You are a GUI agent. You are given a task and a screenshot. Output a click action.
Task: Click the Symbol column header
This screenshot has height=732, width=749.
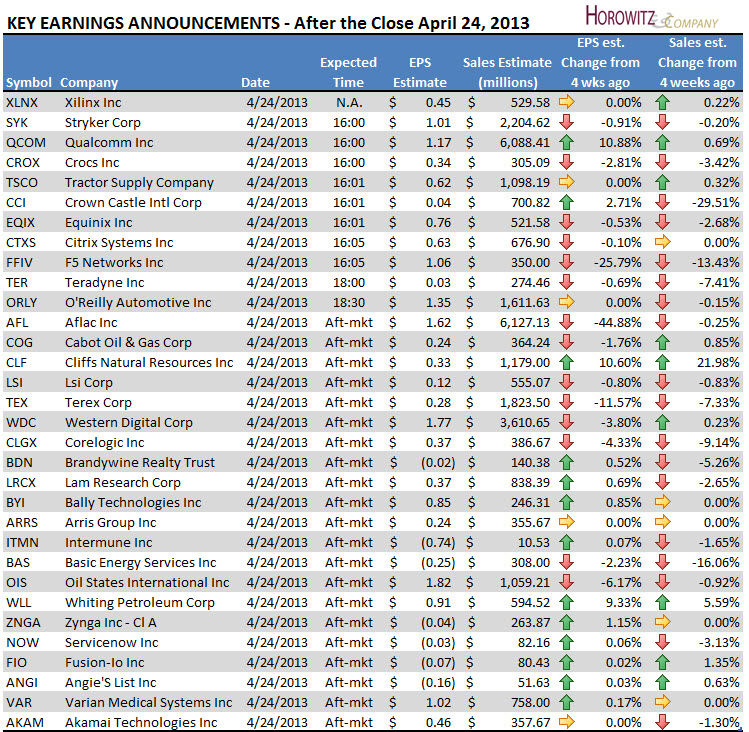click(x=29, y=83)
